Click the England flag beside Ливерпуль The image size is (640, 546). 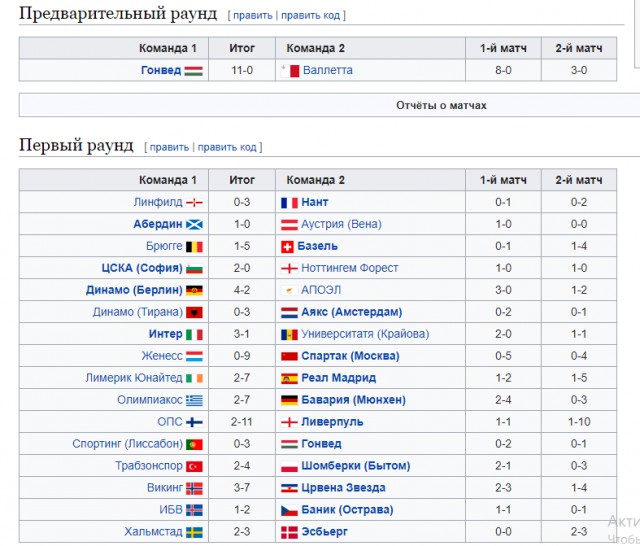click(x=289, y=422)
